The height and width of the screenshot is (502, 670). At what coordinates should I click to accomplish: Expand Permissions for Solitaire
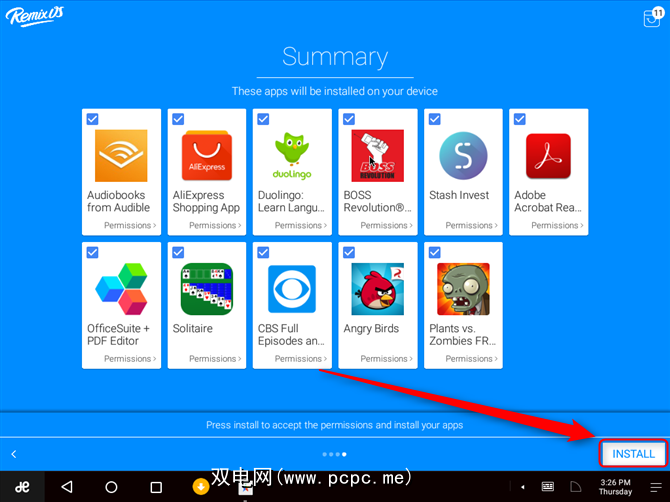pos(215,358)
